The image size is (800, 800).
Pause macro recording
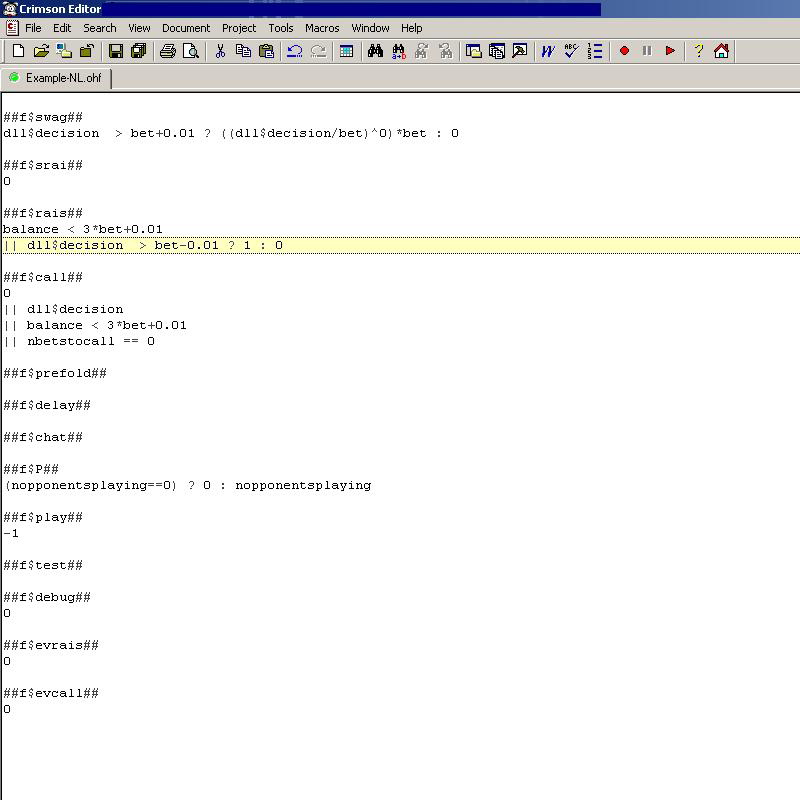click(x=645, y=51)
